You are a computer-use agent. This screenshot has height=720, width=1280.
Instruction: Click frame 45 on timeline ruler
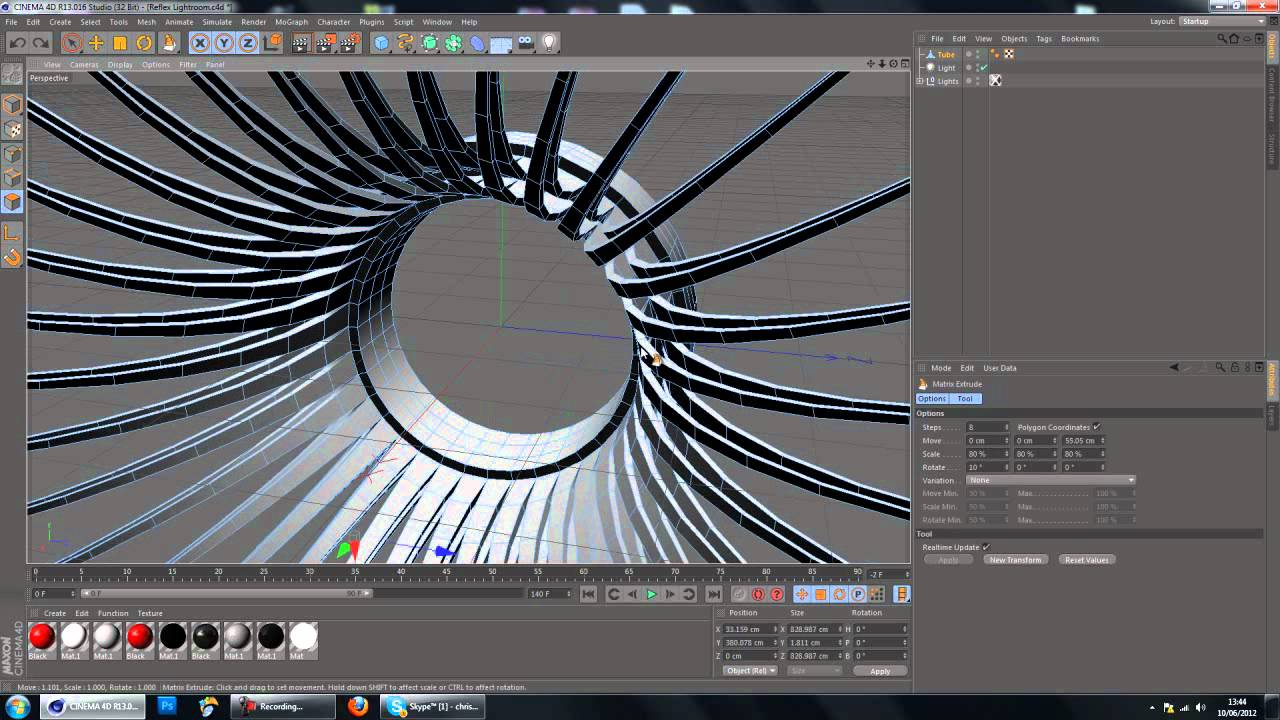pyautogui.click(x=446, y=572)
